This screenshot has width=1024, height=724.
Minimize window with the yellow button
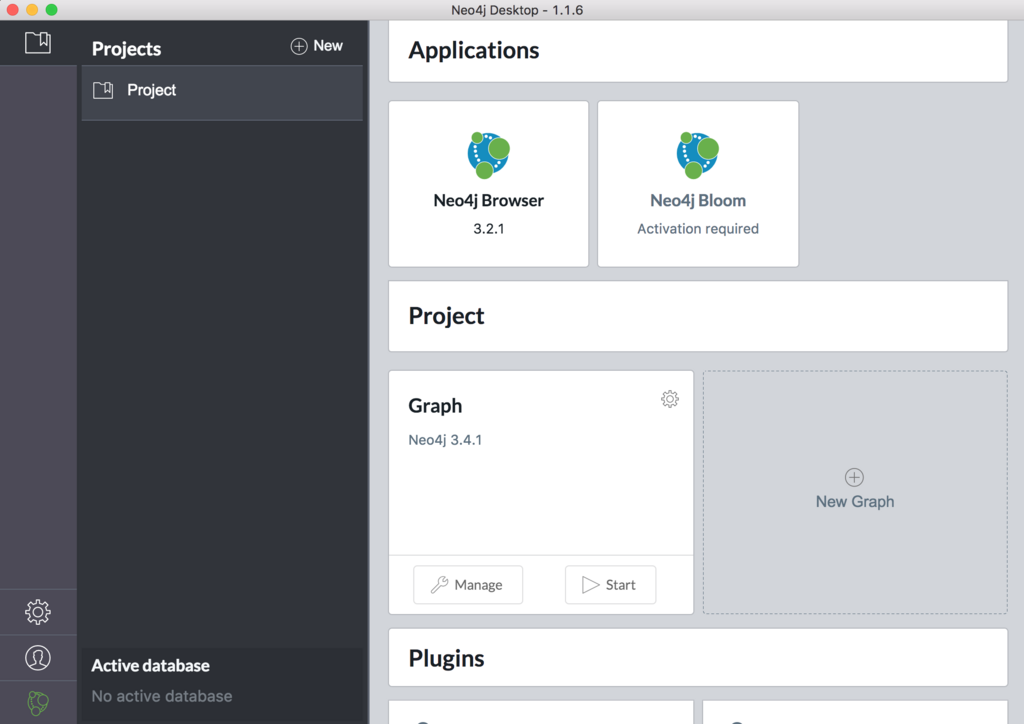(x=32, y=10)
